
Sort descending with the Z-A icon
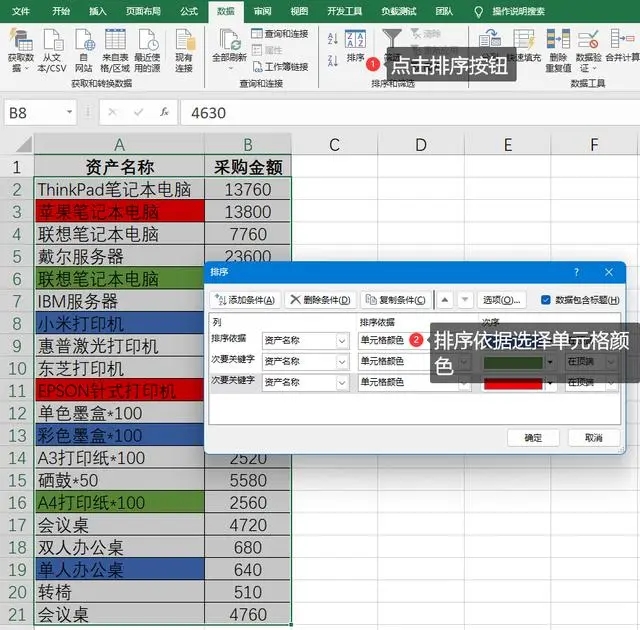pyautogui.click(x=333, y=61)
